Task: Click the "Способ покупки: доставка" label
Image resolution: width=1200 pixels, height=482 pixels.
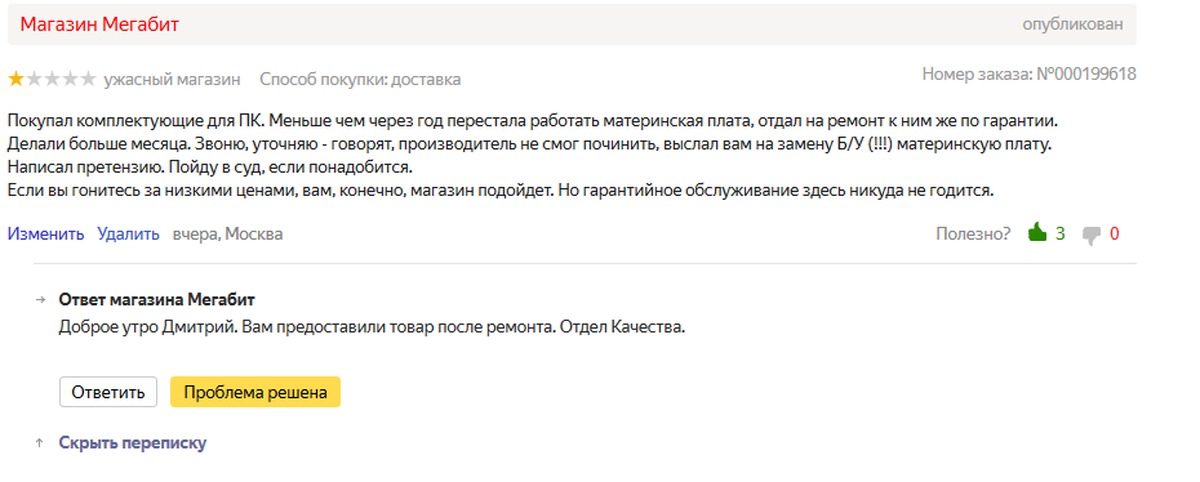Action: coord(360,79)
